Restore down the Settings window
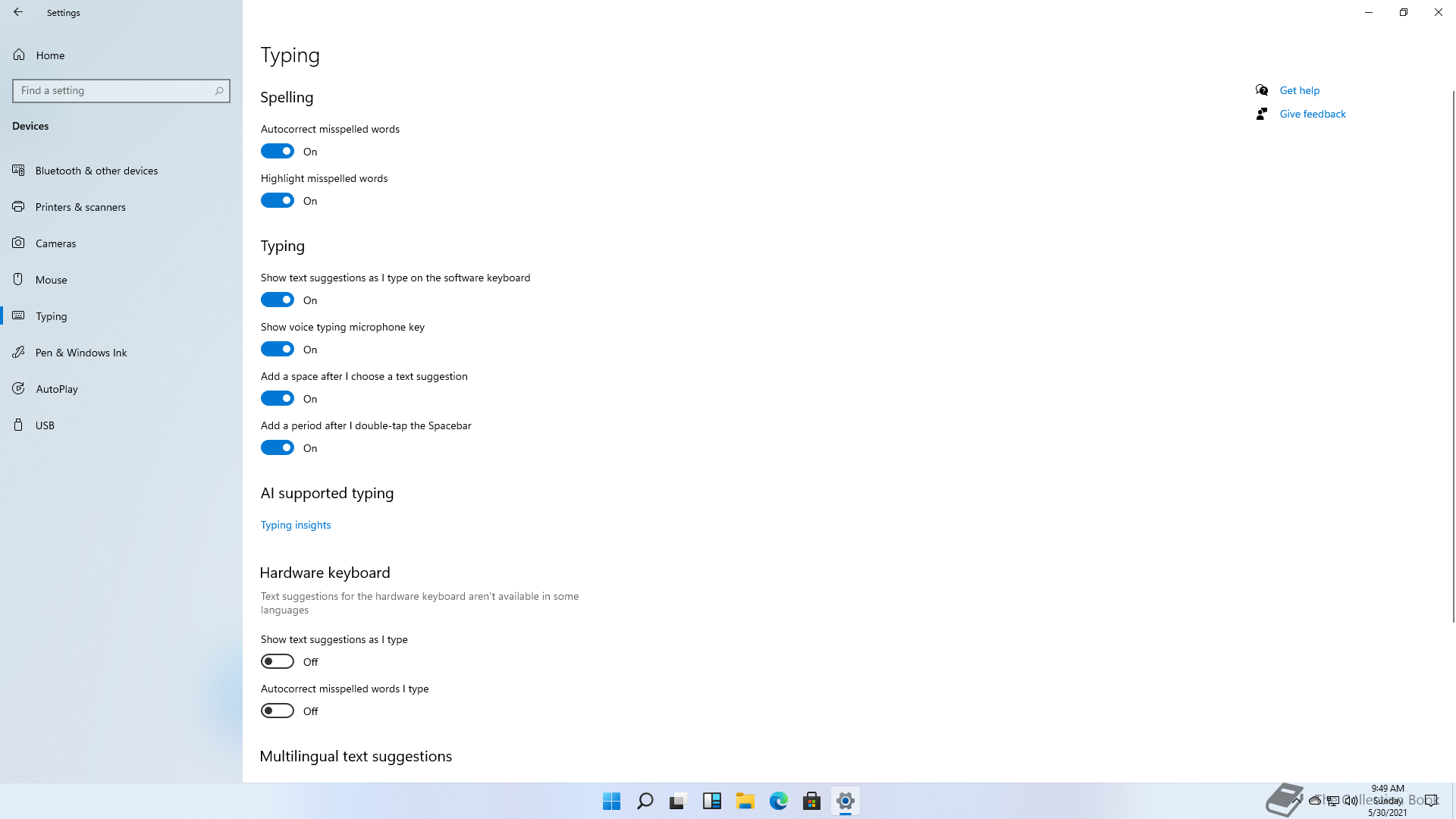This screenshot has height=819, width=1456. click(x=1404, y=12)
